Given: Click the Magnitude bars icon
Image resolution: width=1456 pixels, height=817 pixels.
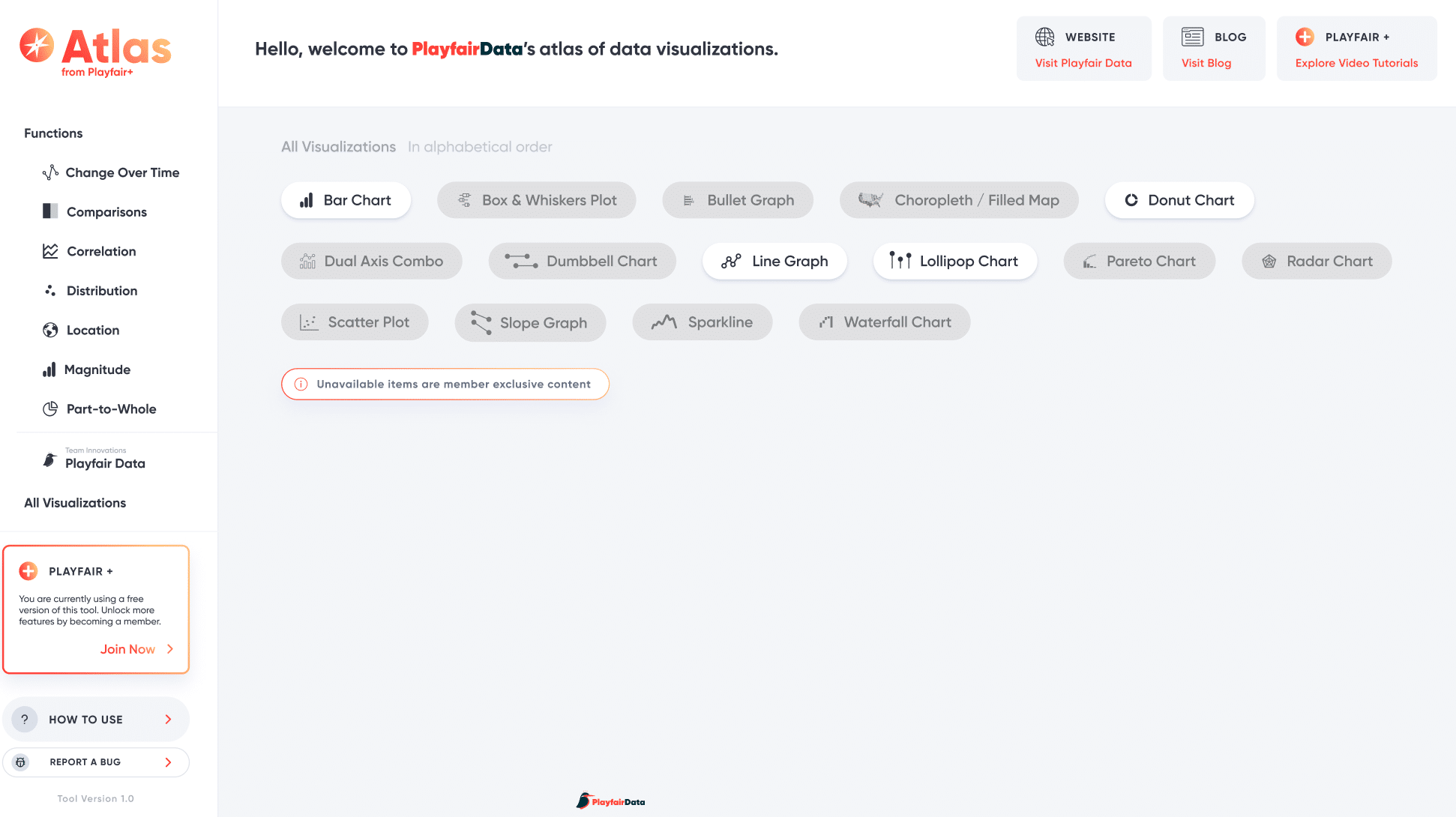Looking at the screenshot, I should coord(49,370).
